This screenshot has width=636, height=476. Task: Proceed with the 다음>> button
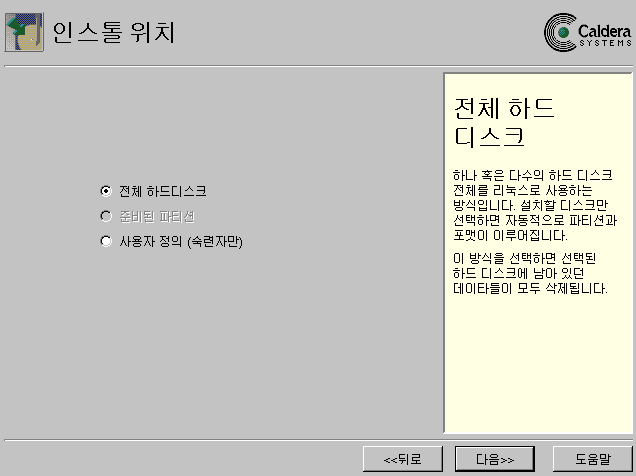(495, 459)
